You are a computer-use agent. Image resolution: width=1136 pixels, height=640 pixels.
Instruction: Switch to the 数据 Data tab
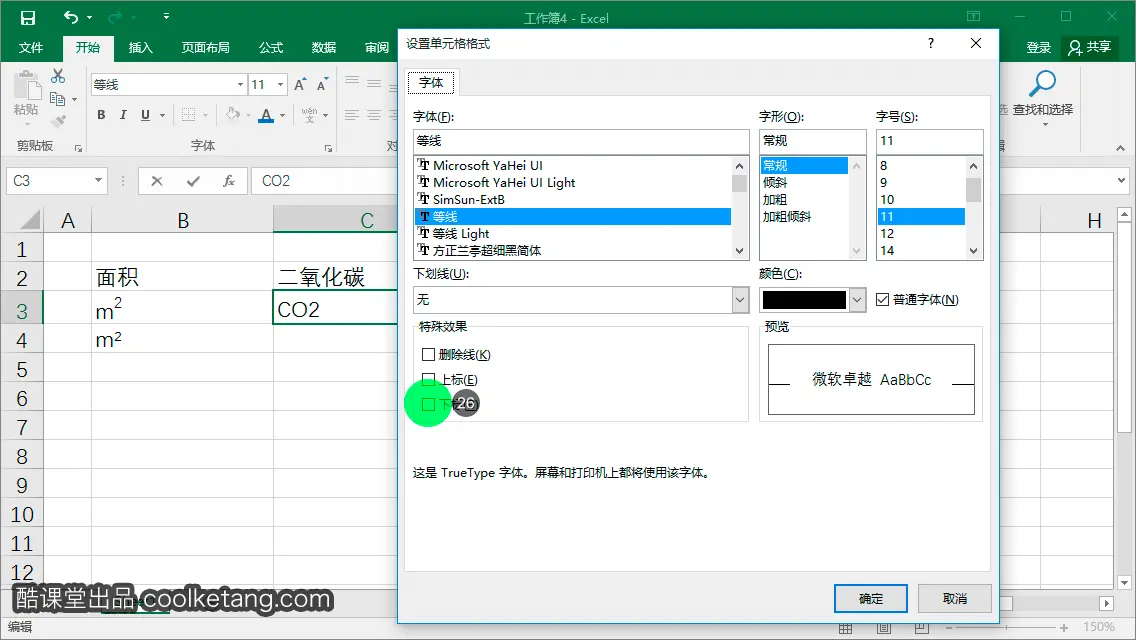coord(324,48)
